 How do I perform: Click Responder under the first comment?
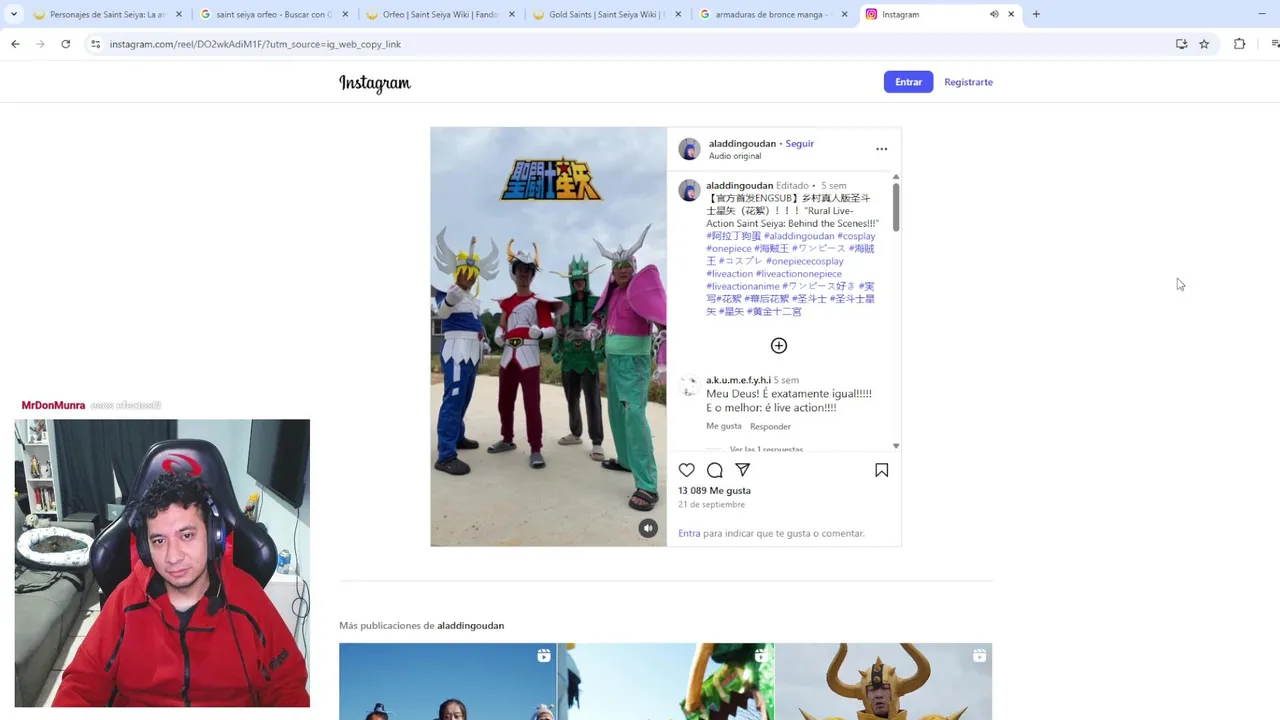click(x=770, y=427)
